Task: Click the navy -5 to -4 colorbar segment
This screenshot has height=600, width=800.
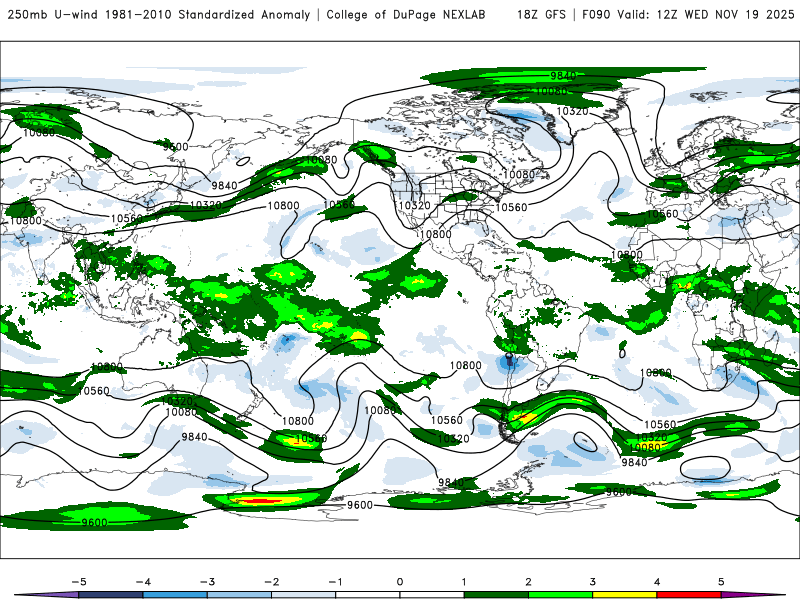Action: (111, 595)
